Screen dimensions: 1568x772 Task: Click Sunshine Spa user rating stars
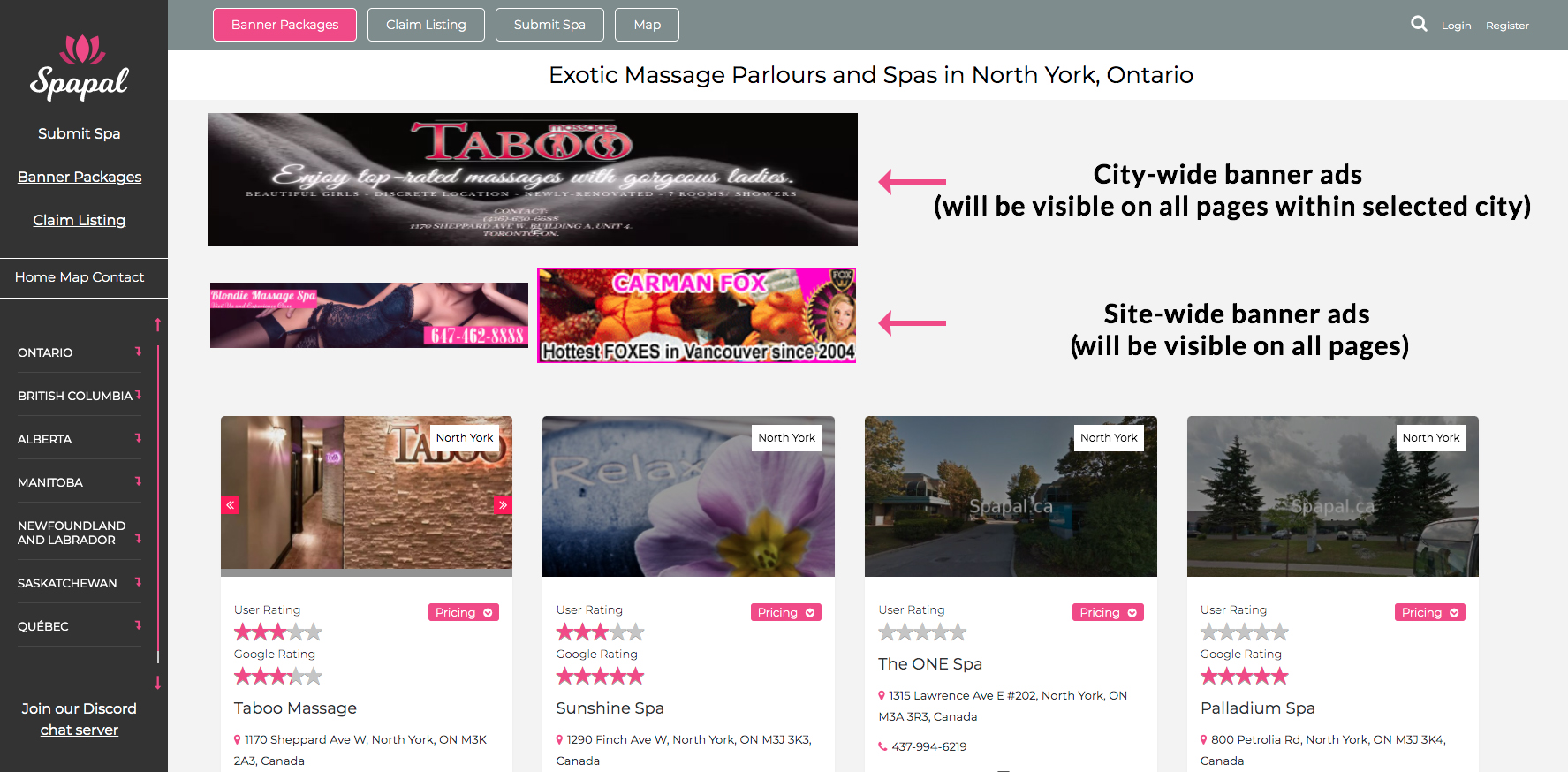pos(600,632)
